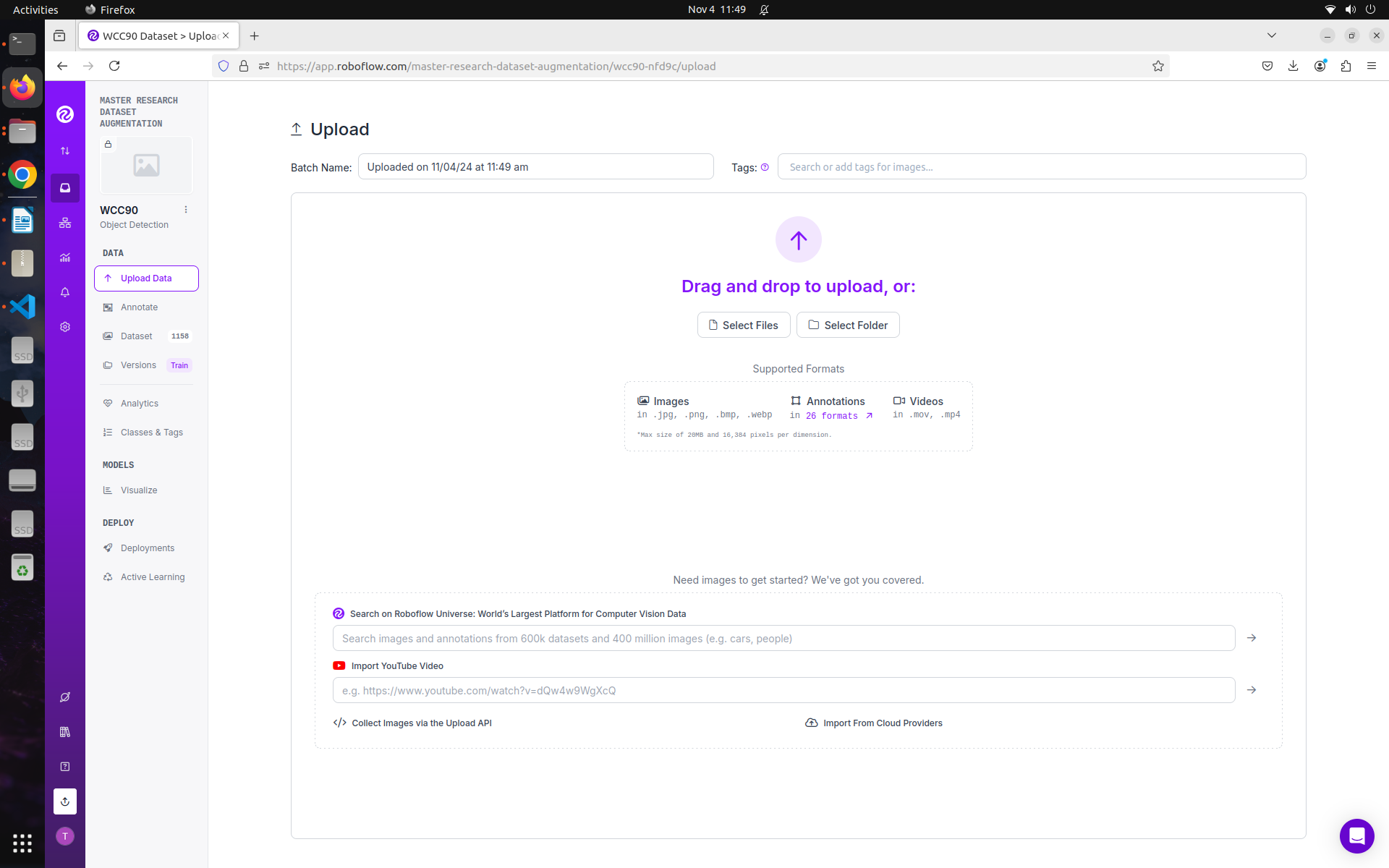Click the Tags help question mark icon
This screenshot has width=1389, height=868.
click(765, 167)
